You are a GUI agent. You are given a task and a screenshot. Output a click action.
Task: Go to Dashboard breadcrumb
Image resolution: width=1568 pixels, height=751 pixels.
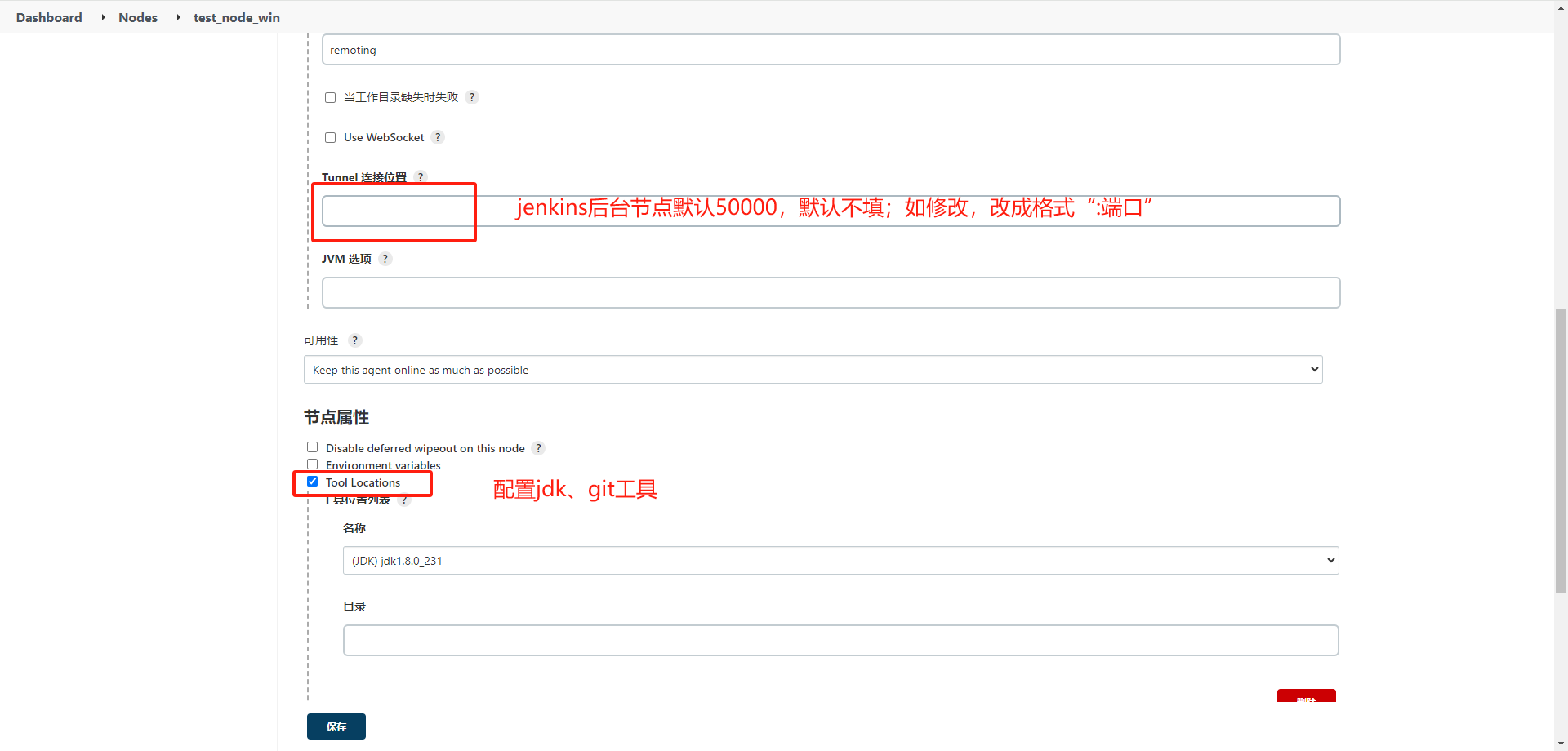pyautogui.click(x=49, y=17)
